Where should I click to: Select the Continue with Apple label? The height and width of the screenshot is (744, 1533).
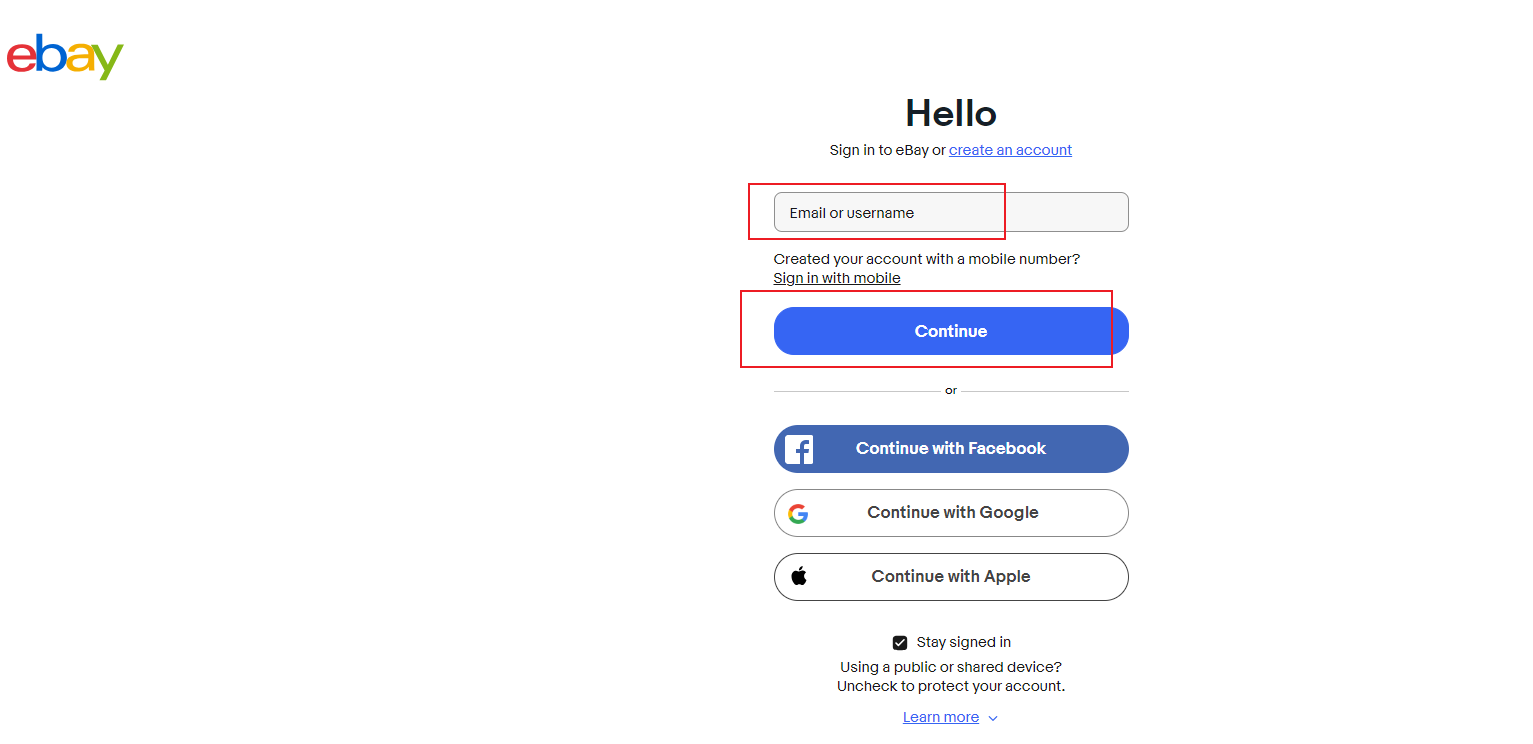[951, 577]
